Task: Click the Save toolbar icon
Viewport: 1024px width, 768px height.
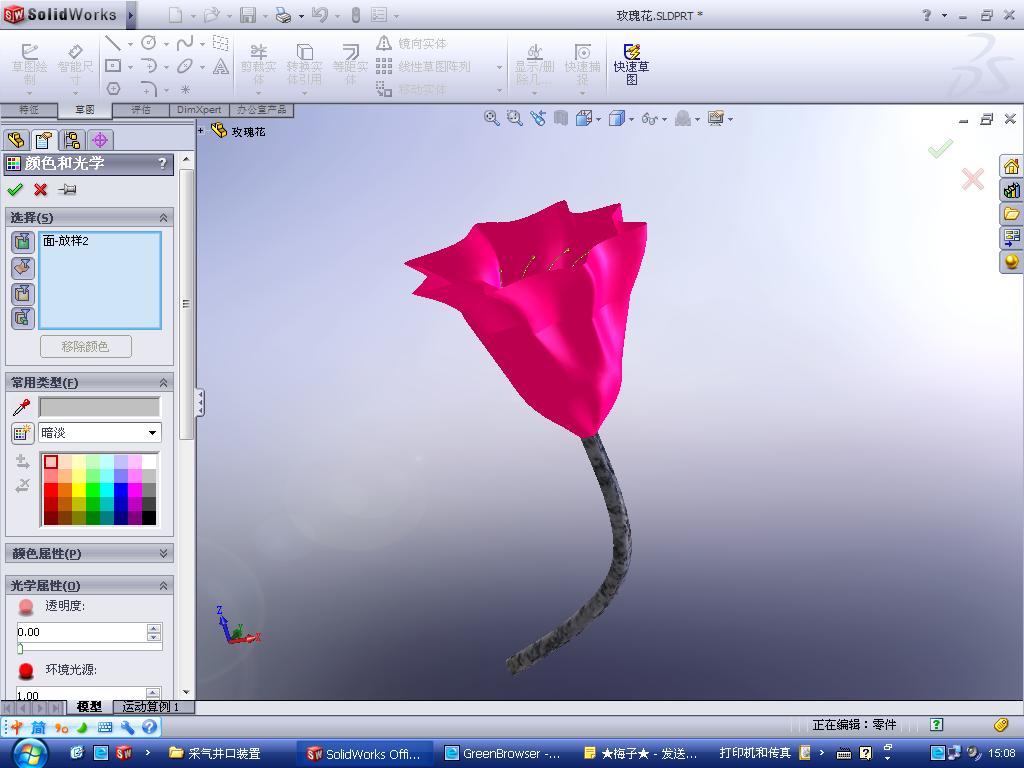Action: click(x=248, y=15)
